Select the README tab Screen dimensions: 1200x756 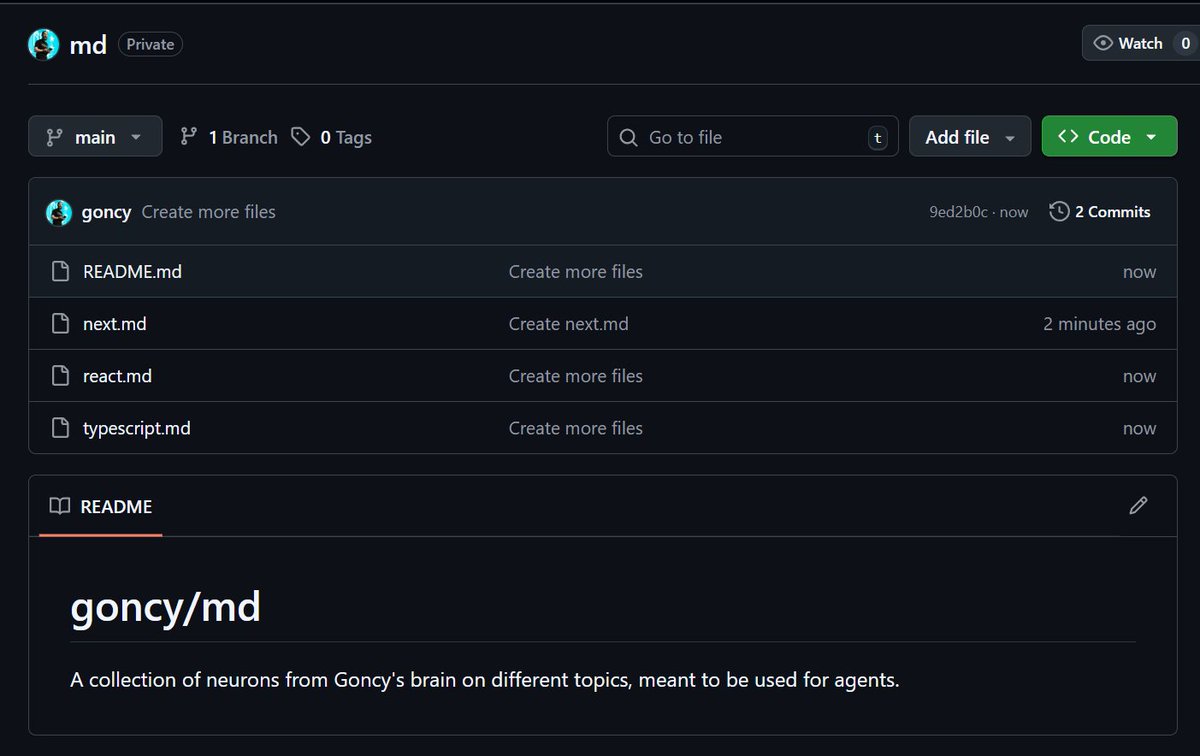point(101,506)
